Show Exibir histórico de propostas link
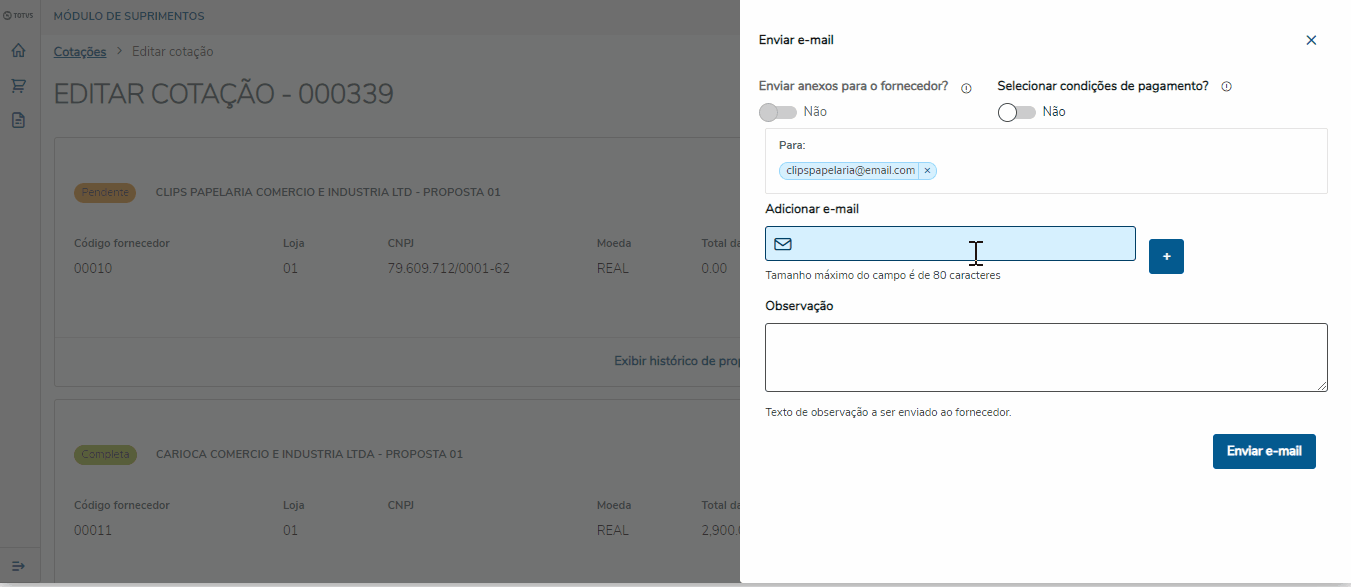The width and height of the screenshot is (1351, 587). pos(676,360)
